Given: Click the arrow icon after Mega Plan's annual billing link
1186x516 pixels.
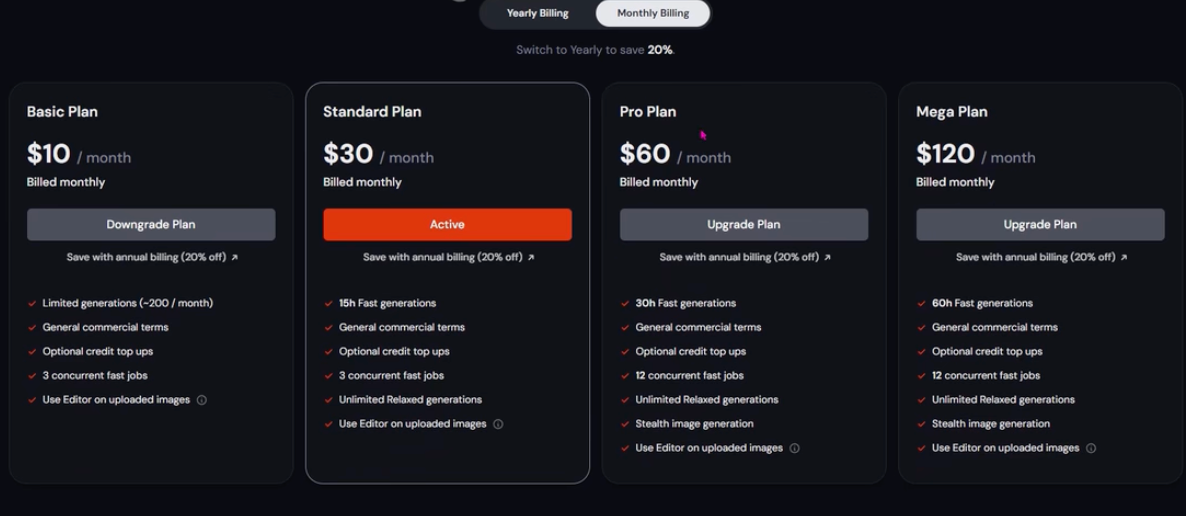Looking at the screenshot, I should [1124, 257].
